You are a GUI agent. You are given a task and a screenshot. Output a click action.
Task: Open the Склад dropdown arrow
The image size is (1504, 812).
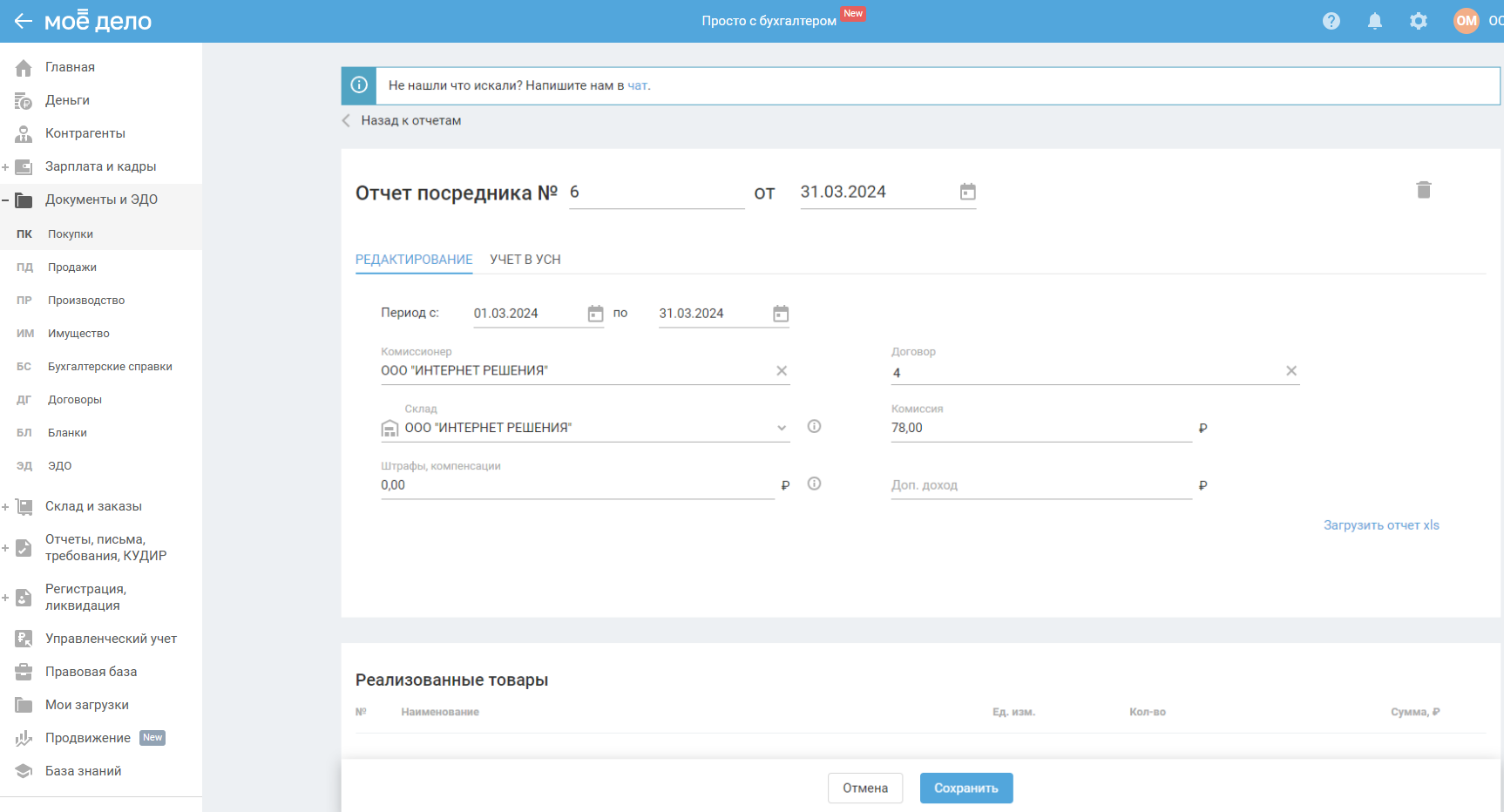pyautogui.click(x=782, y=428)
